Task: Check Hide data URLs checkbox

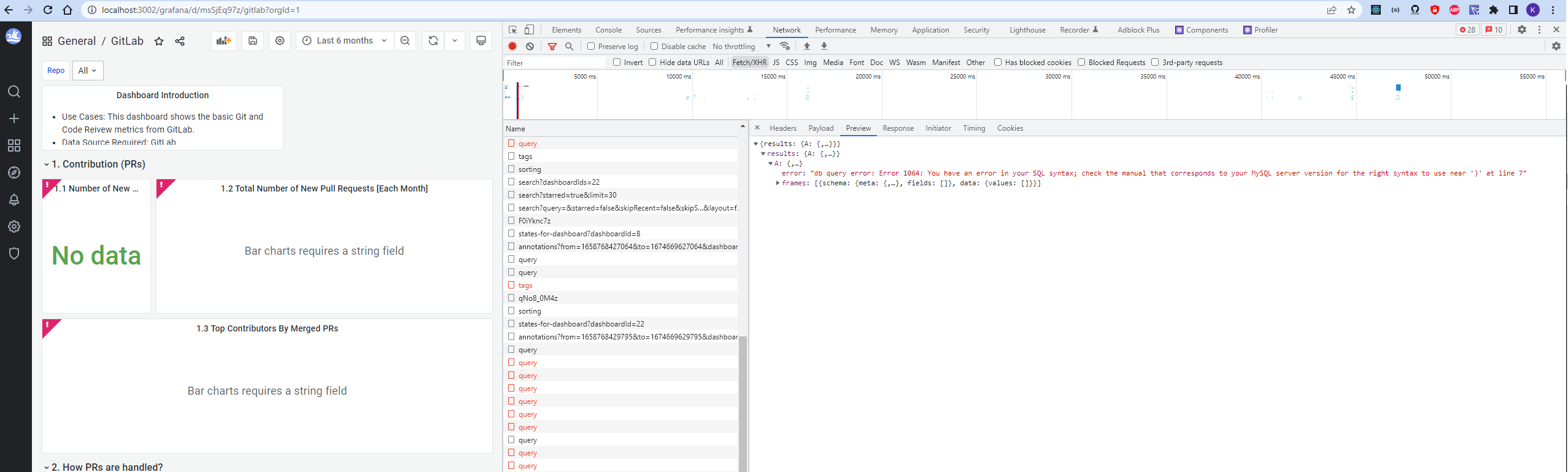Action: (x=652, y=62)
